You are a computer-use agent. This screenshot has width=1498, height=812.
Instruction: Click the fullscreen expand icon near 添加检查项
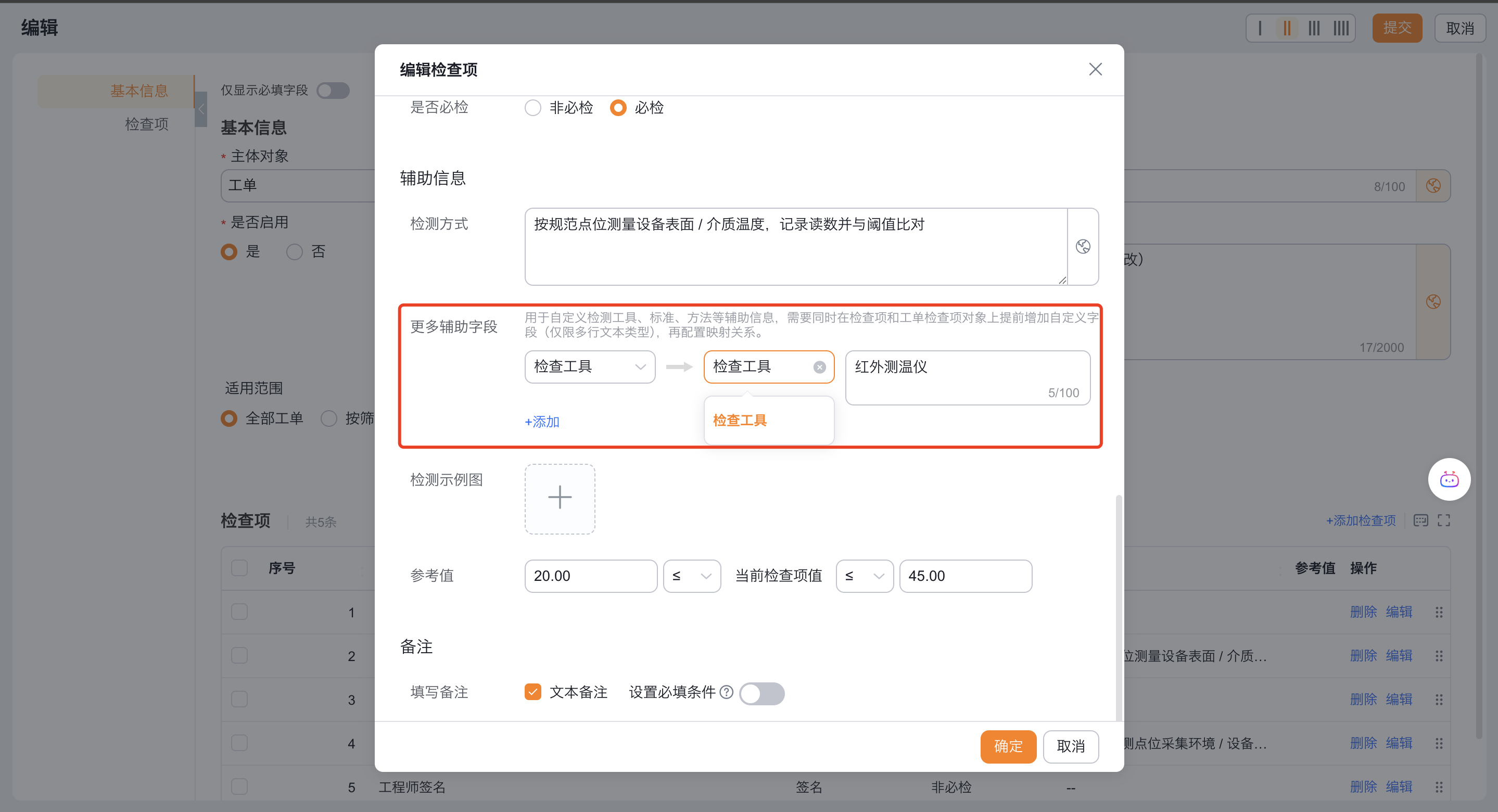click(1443, 521)
